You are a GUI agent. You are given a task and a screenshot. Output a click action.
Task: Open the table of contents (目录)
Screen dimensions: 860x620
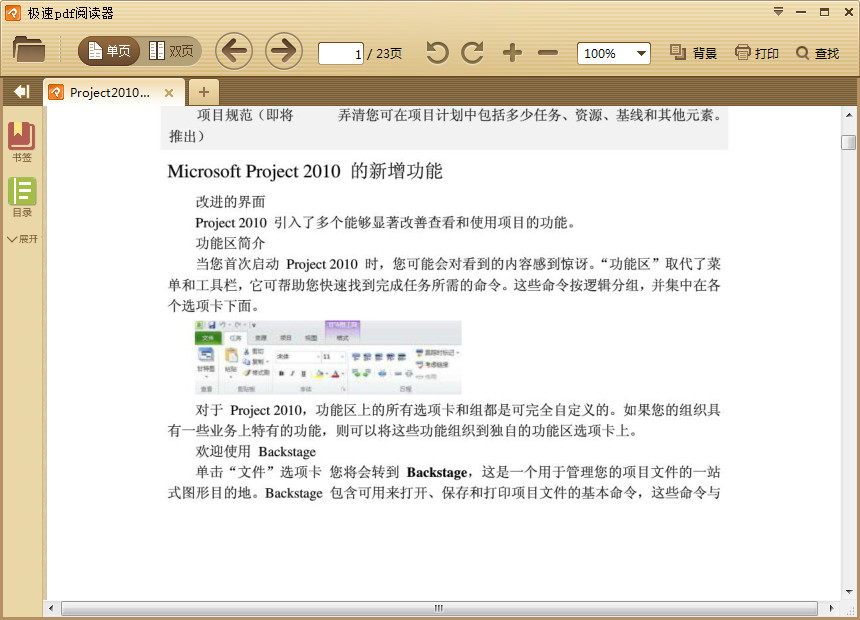pos(22,198)
